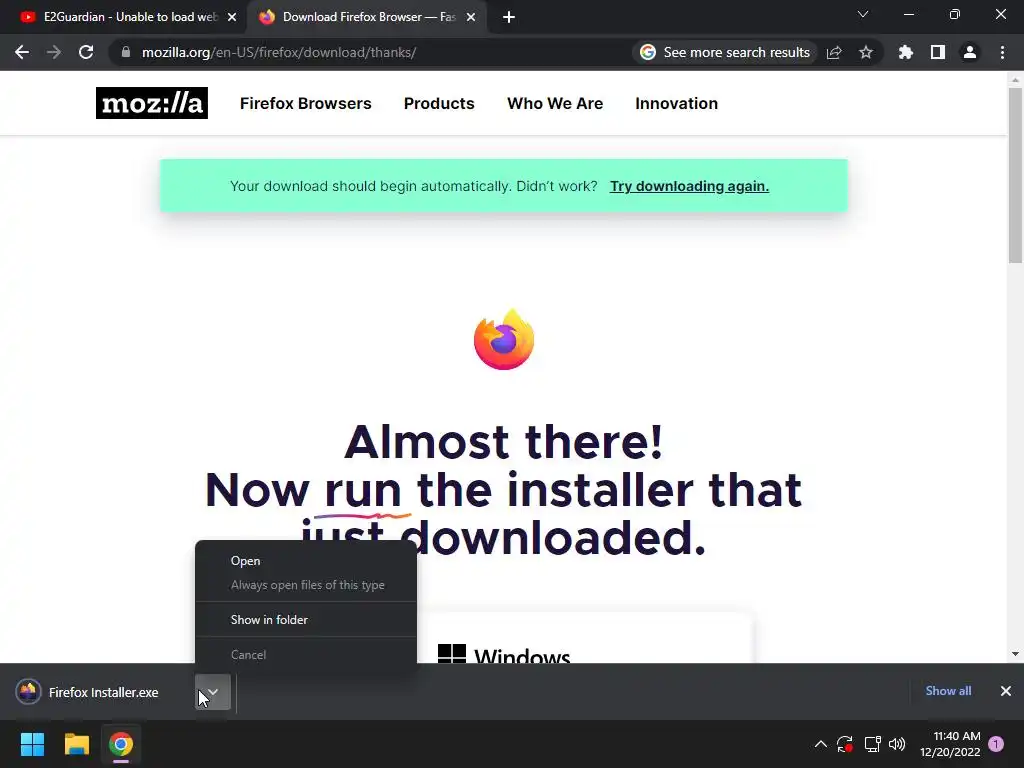Image resolution: width=1024 pixels, height=768 pixels.
Task: Open the tab search chevron
Action: 863,14
